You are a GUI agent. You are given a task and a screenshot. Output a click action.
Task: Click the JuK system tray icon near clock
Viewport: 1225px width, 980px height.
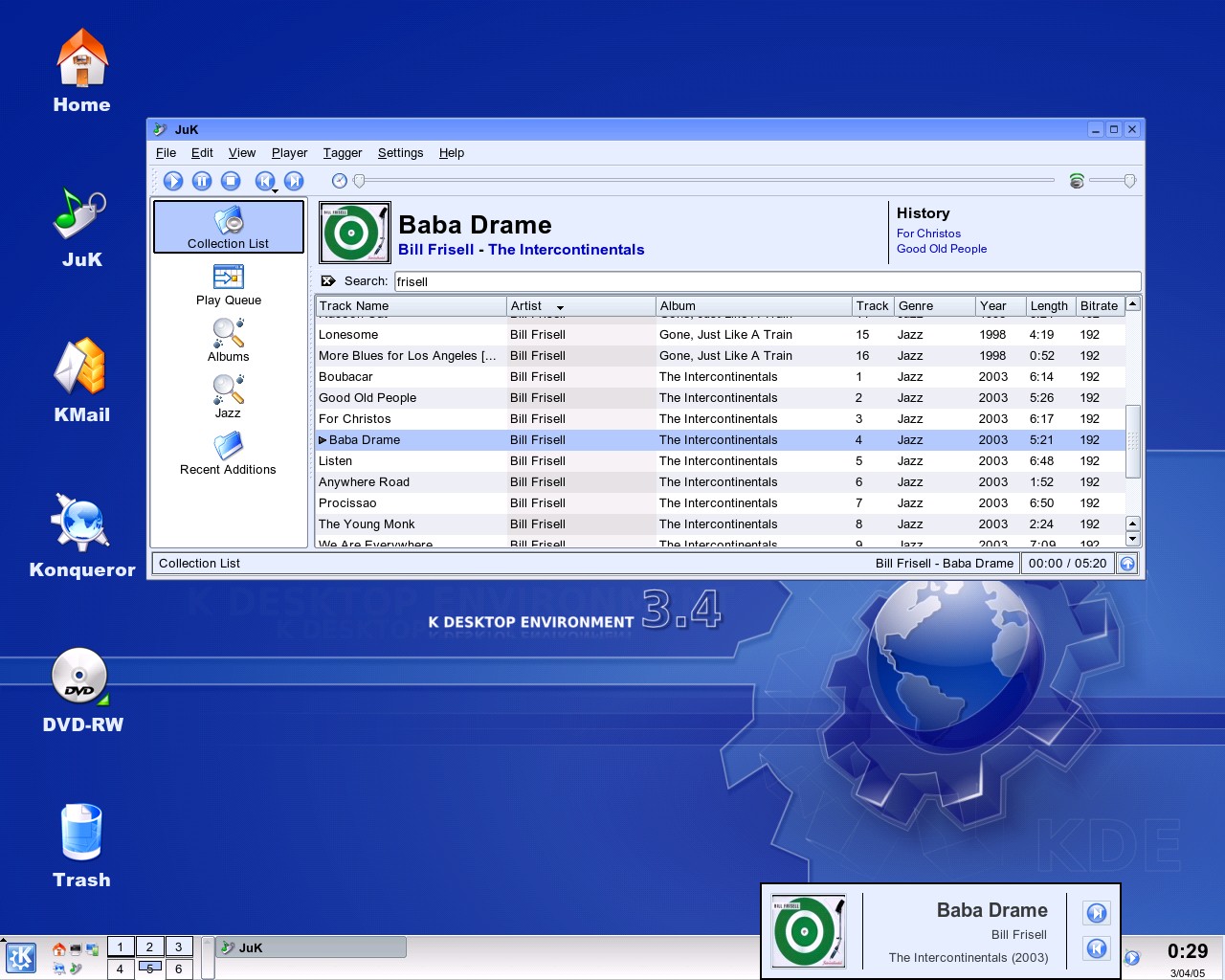[1132, 957]
